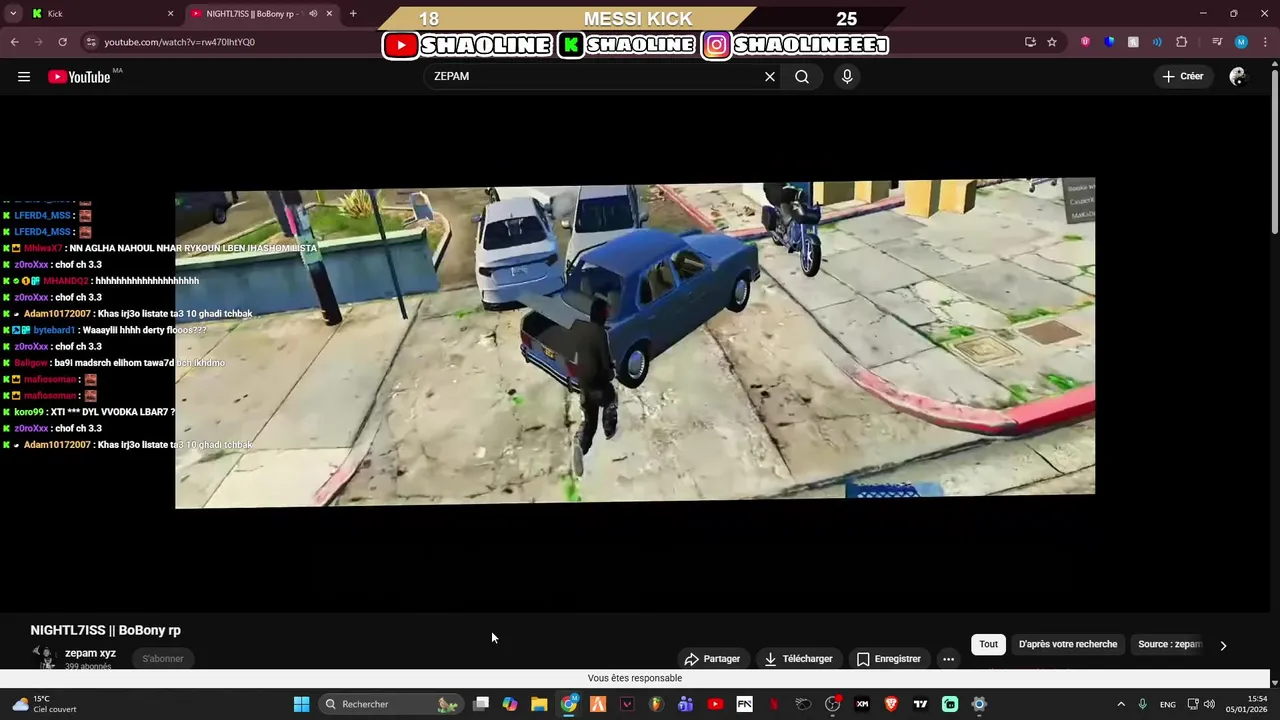Open the ENG language switcher
This screenshot has height=720, width=1280.
coord(1168,704)
